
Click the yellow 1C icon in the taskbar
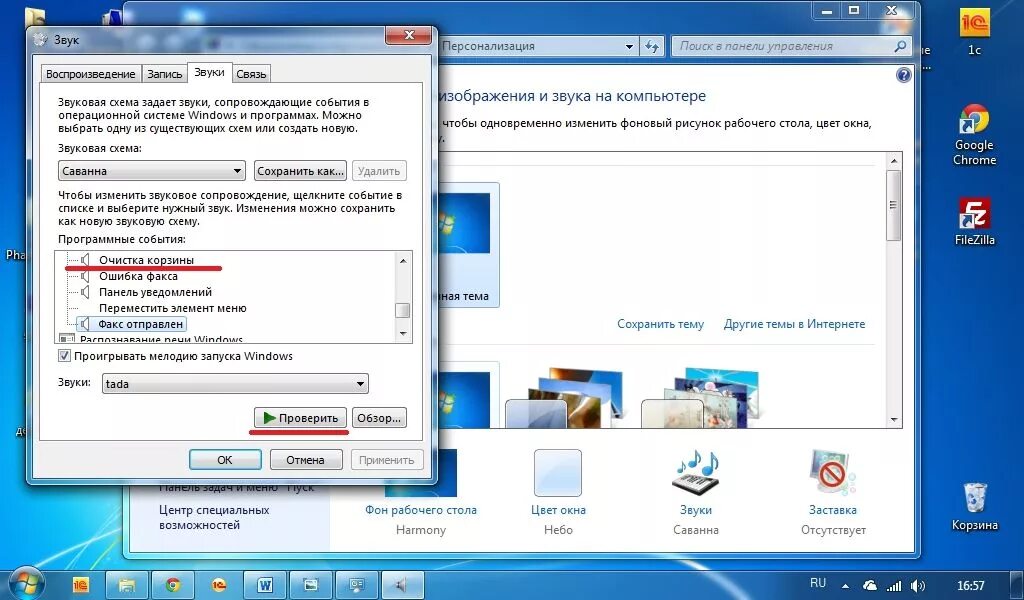click(x=81, y=585)
